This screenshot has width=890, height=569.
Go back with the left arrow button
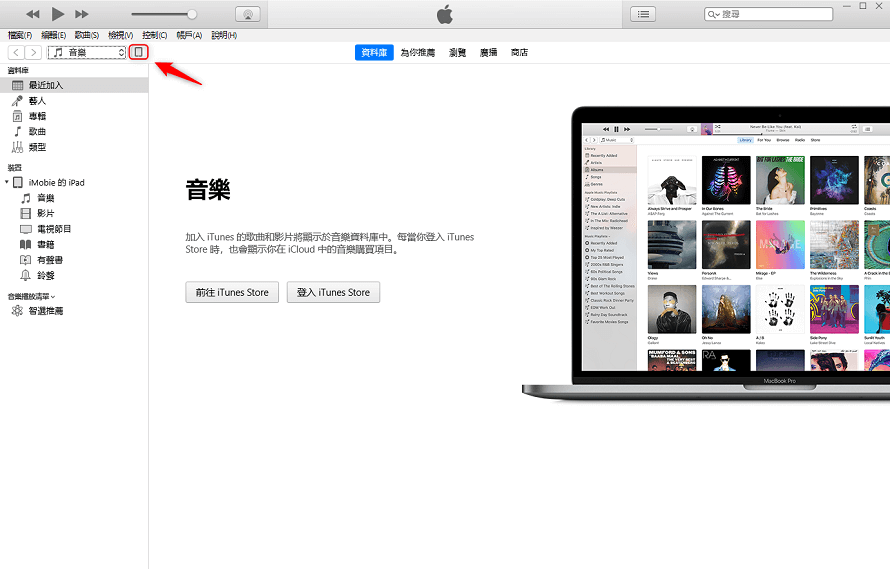click(x=16, y=52)
